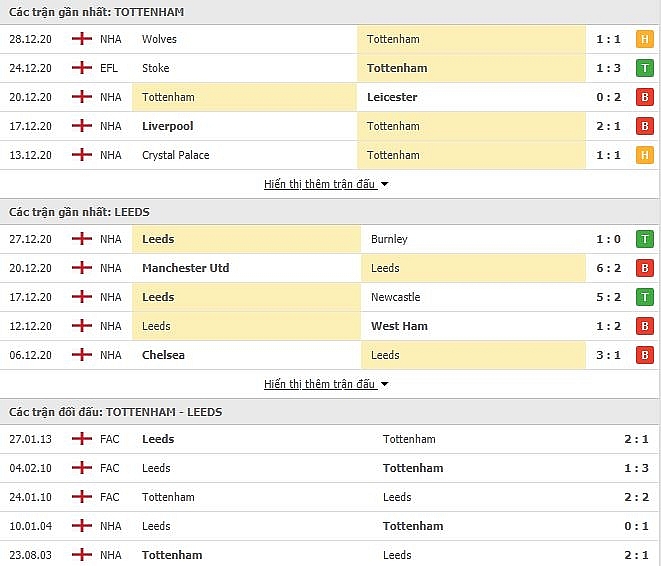
Task: Click green T badge on Leeds-Newcastle row
Action: tap(644, 297)
